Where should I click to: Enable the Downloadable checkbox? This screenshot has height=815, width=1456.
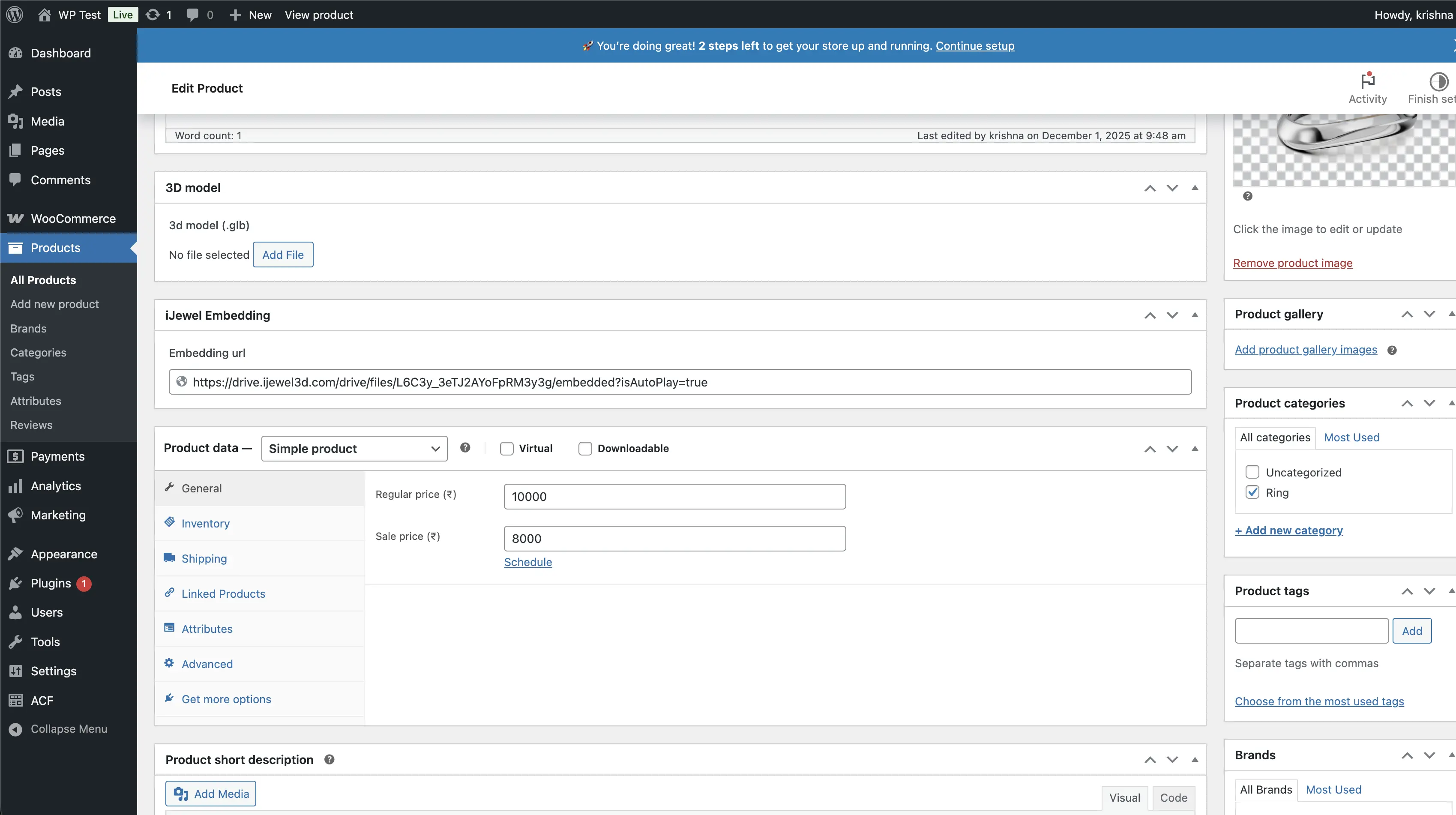[586, 448]
